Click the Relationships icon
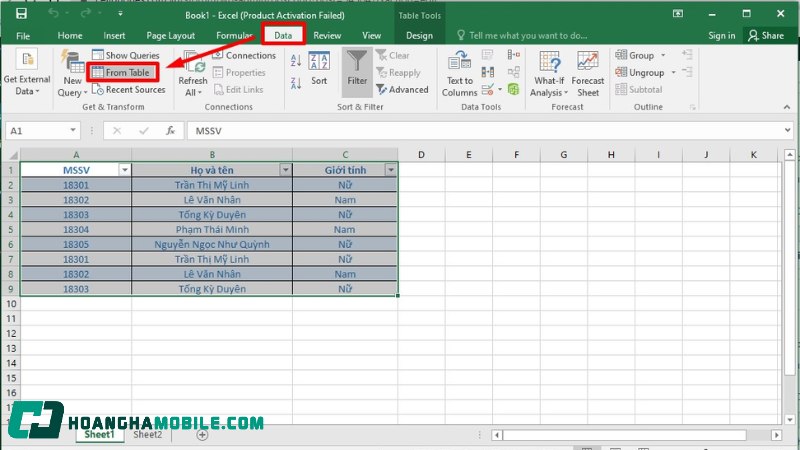This screenshot has height=450, width=800. pos(514,72)
